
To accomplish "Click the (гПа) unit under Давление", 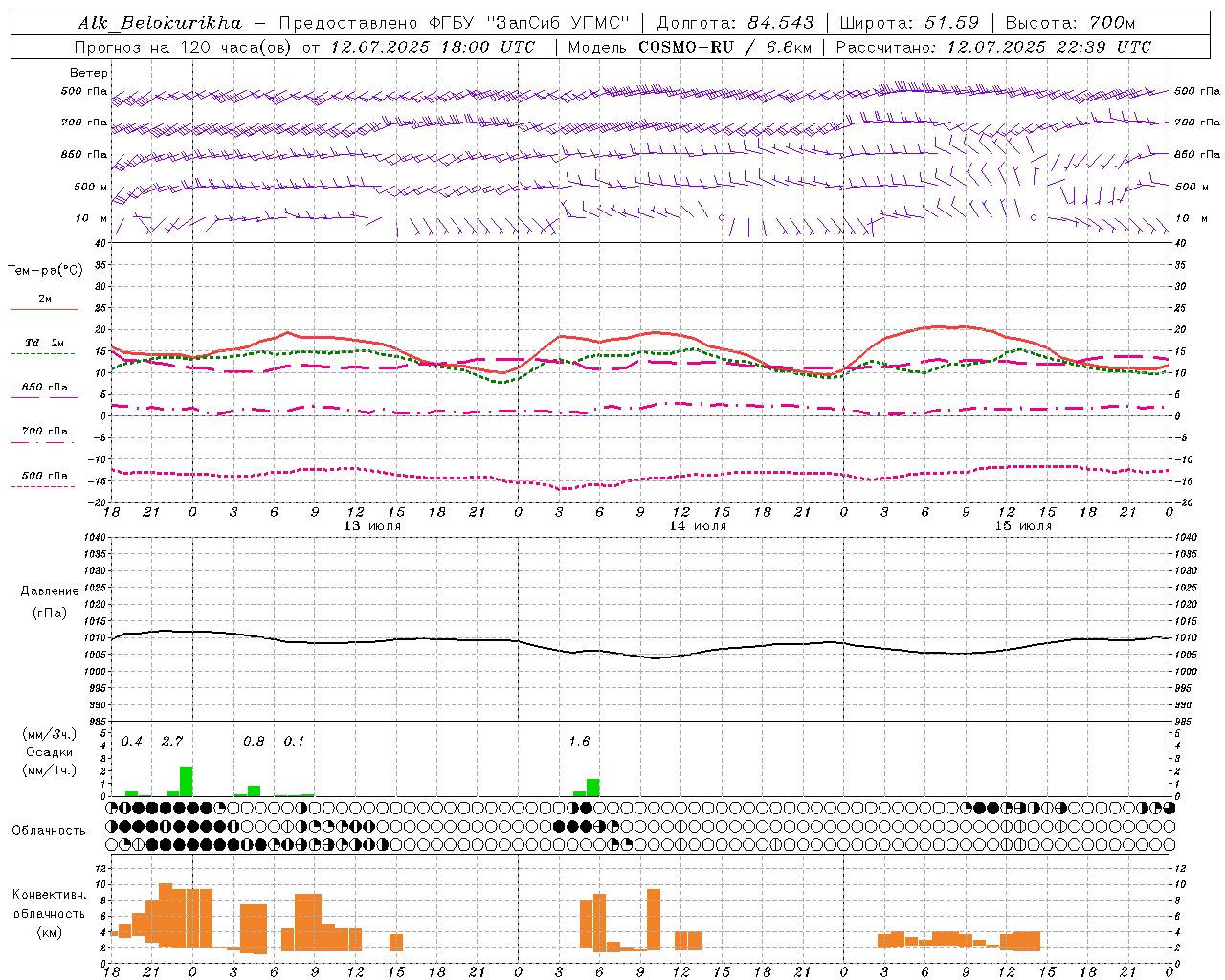I will coord(51,612).
